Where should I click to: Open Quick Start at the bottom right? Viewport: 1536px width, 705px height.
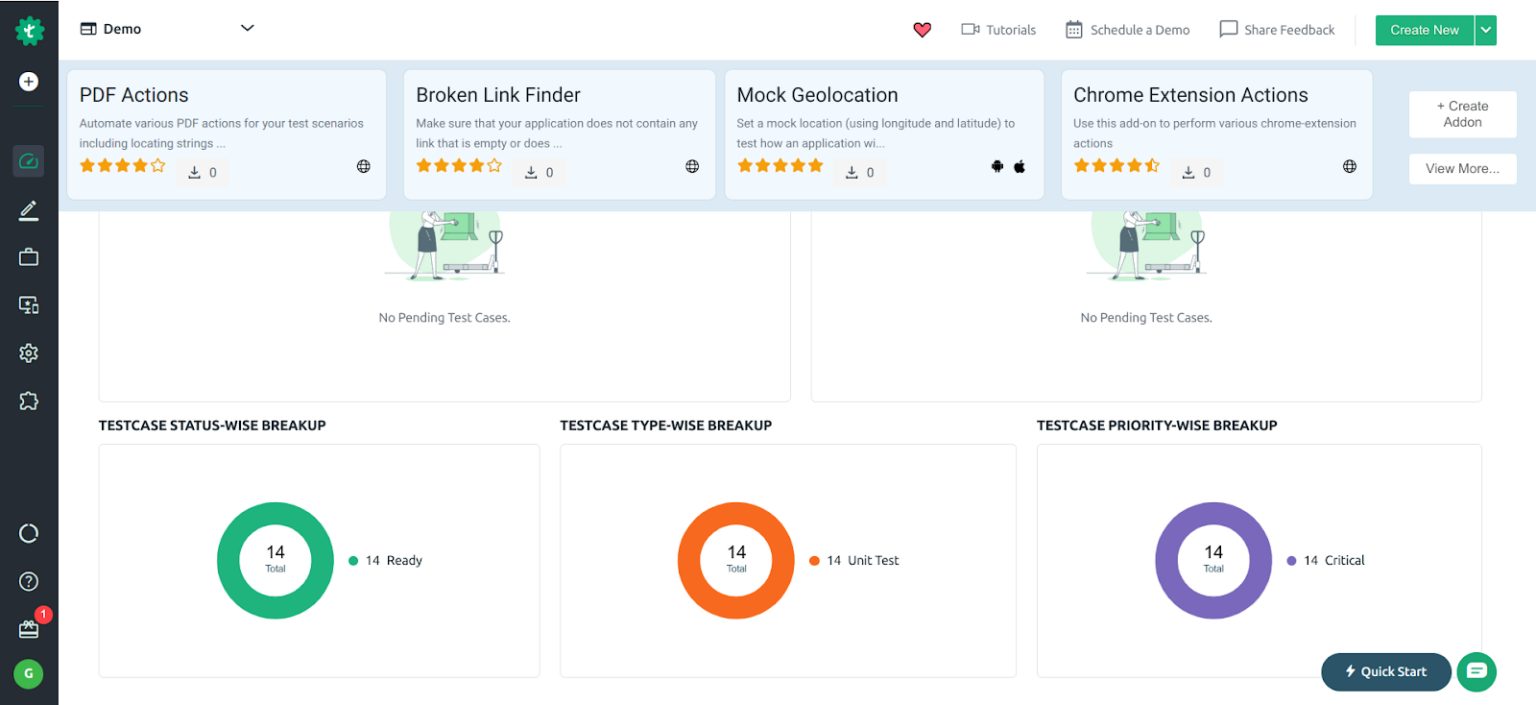[1386, 672]
